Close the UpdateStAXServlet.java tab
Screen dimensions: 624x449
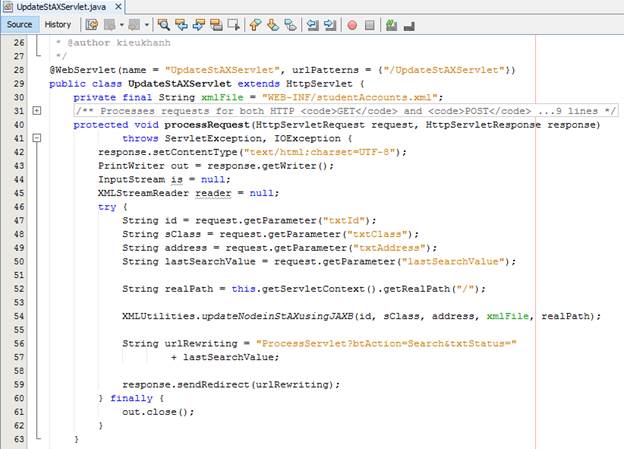click(118, 7)
